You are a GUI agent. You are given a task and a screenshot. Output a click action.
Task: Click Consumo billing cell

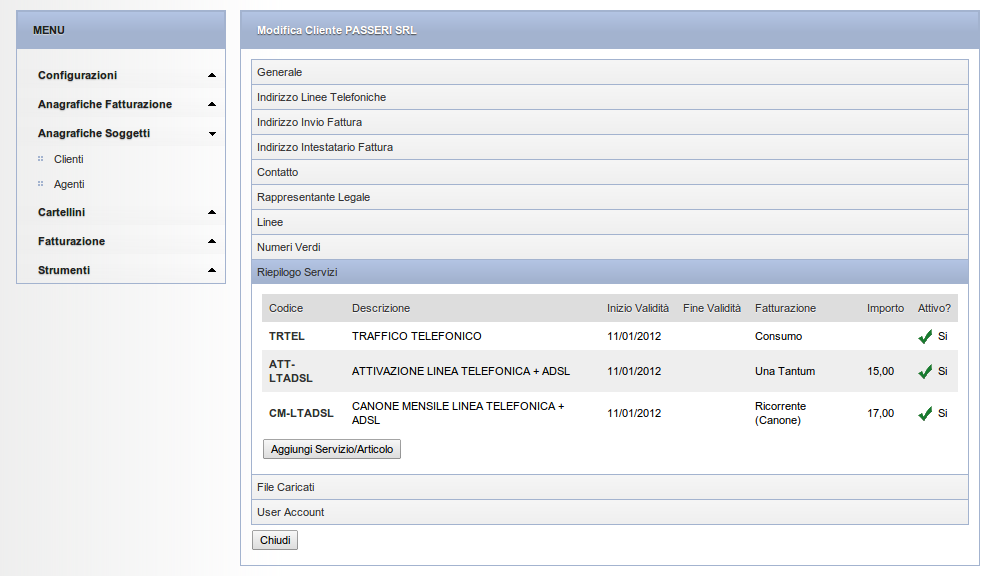point(778,336)
